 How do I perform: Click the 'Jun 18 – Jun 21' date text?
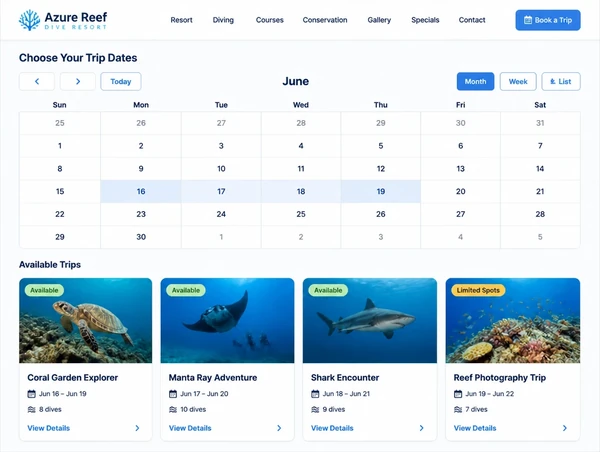coord(346,394)
